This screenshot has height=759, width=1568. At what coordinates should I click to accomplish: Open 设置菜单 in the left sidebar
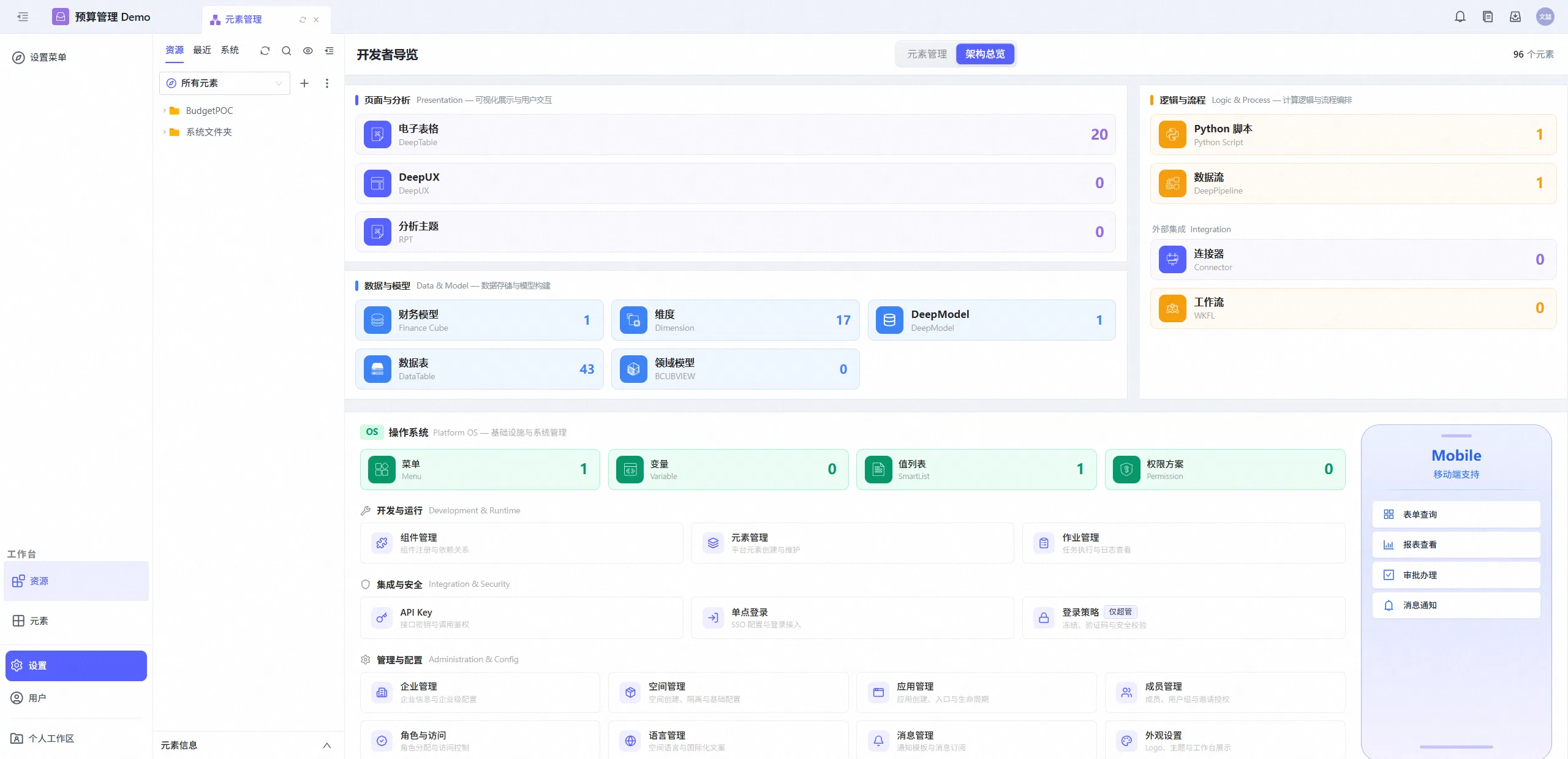coord(40,58)
